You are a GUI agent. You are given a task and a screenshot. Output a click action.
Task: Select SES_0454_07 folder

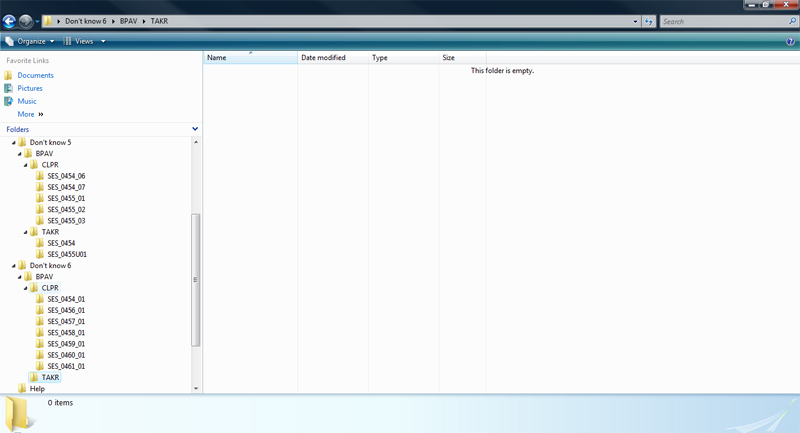click(66, 187)
